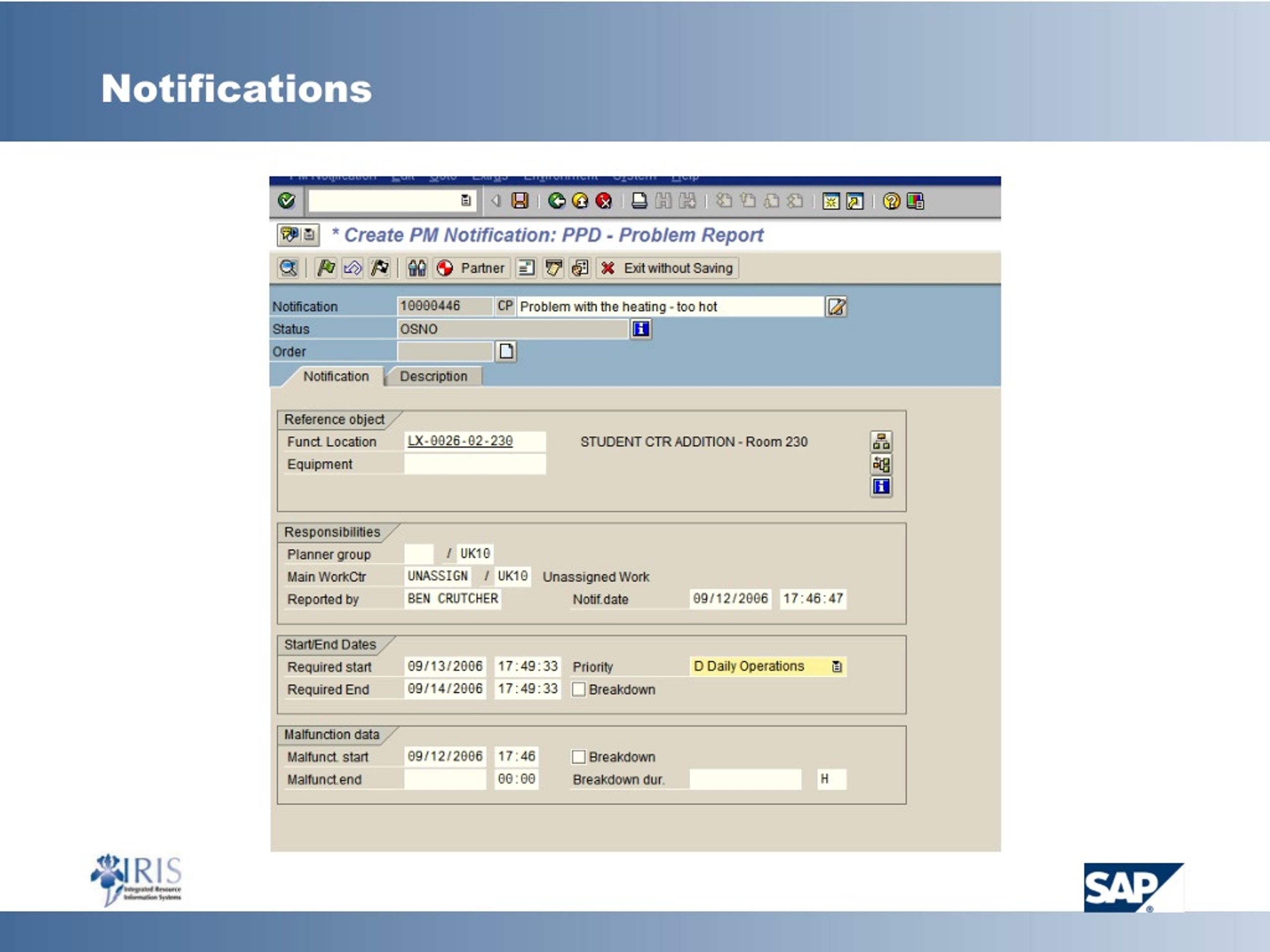The height and width of the screenshot is (952, 1270).
Task: Click the Required End date 09/14/2006
Action: [x=445, y=689]
